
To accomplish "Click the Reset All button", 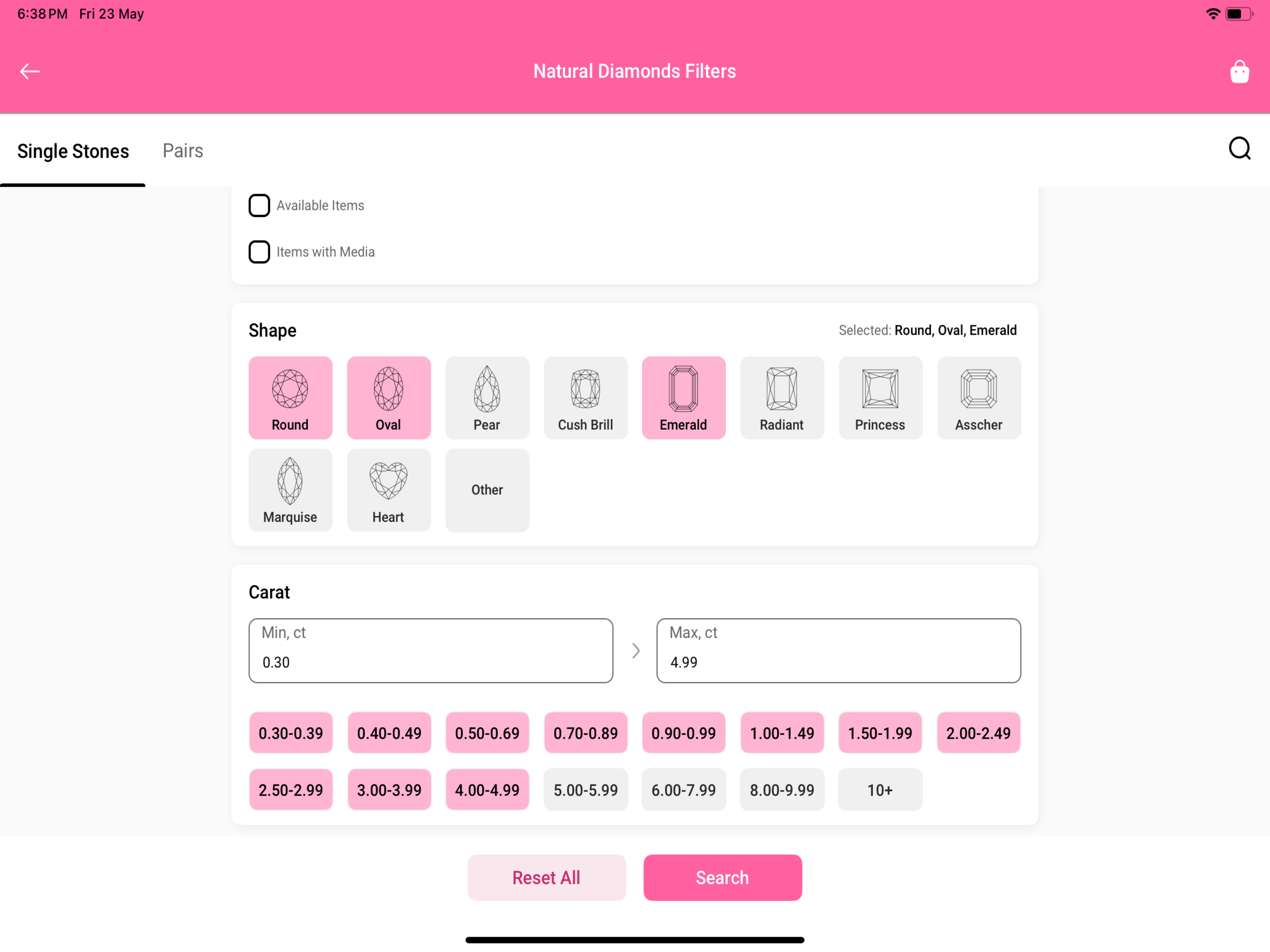I will (x=547, y=877).
